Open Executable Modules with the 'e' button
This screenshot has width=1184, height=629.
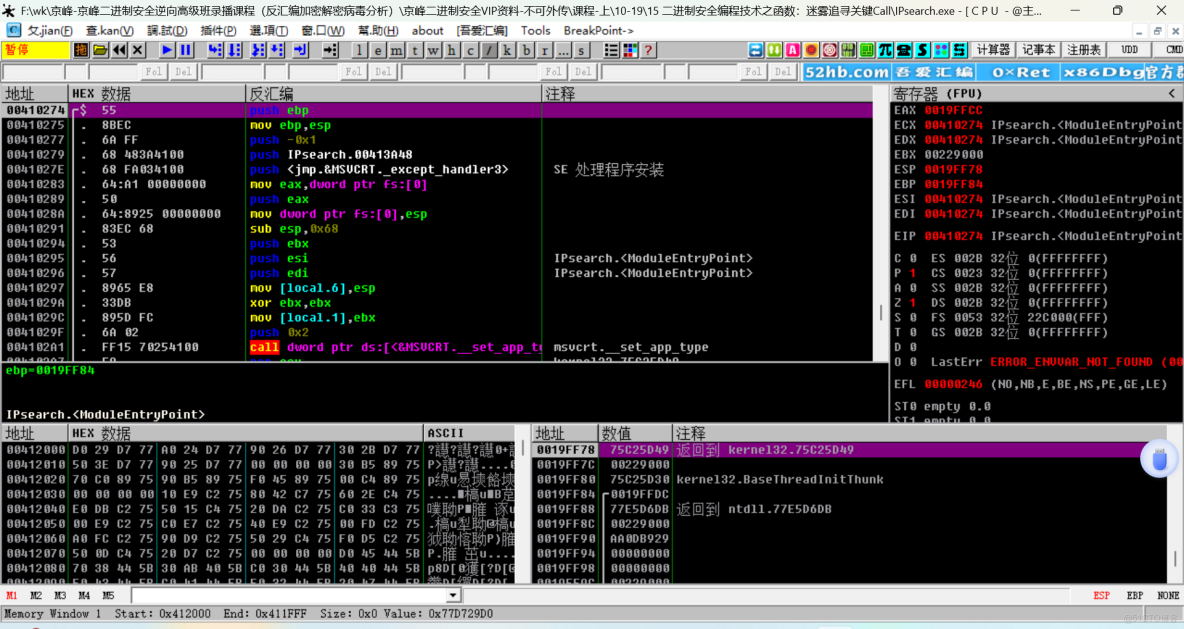pyautogui.click(x=378, y=51)
